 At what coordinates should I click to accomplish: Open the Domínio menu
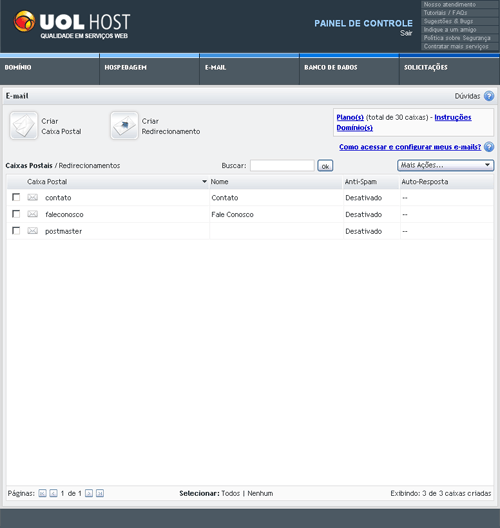[x=49, y=69]
